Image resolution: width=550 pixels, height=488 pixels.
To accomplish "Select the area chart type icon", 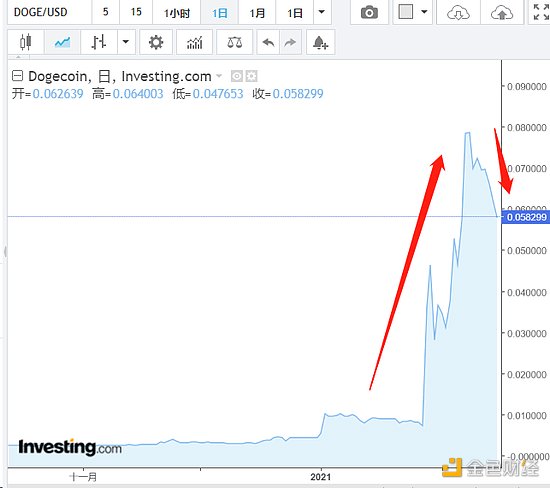I will [62, 42].
